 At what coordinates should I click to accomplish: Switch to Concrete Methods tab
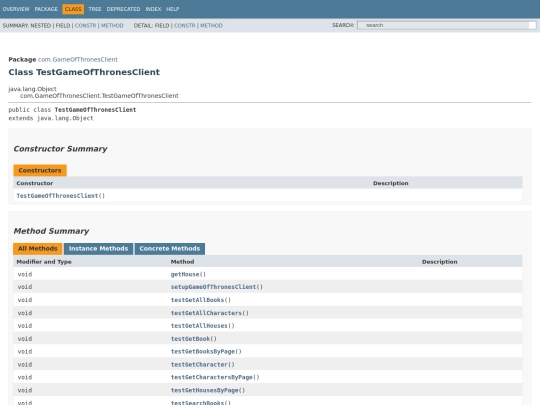coord(169,249)
